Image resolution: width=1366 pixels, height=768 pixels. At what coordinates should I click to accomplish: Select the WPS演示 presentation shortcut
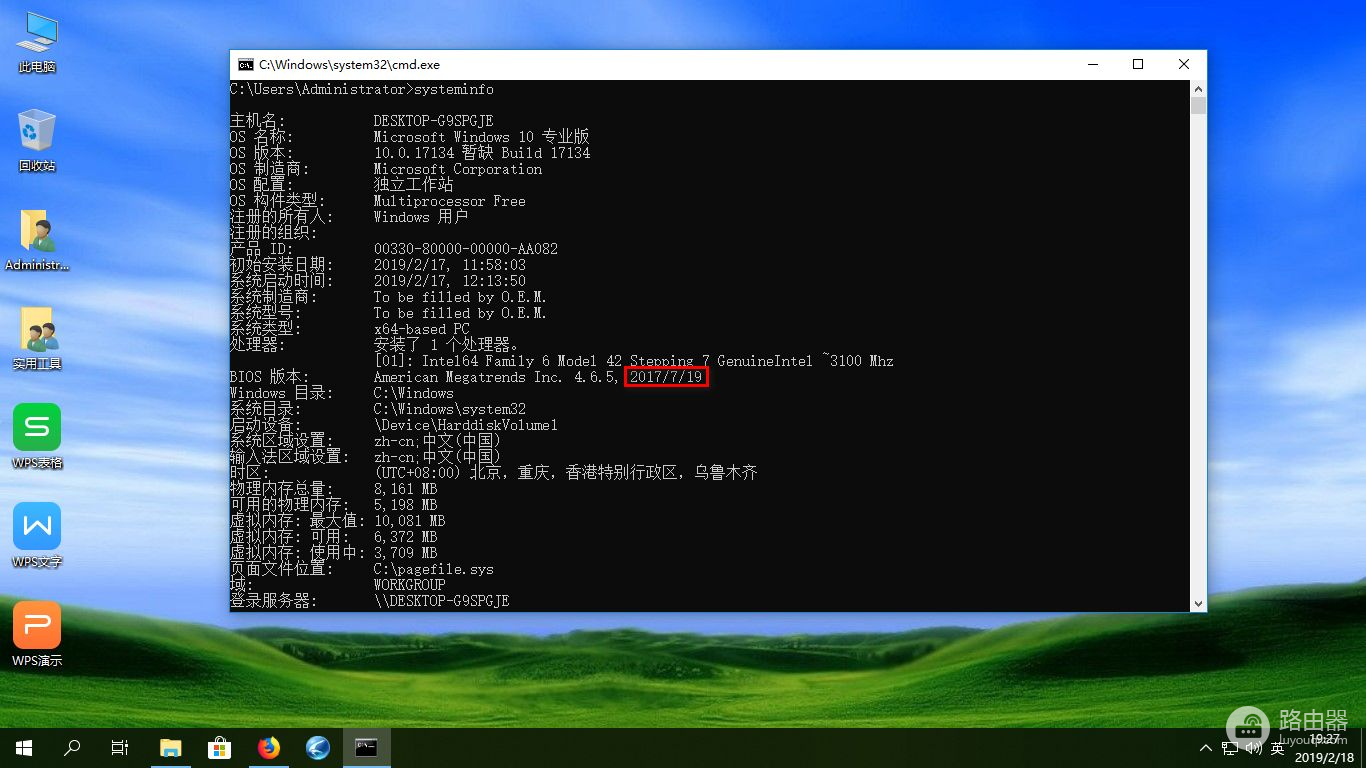click(37, 635)
